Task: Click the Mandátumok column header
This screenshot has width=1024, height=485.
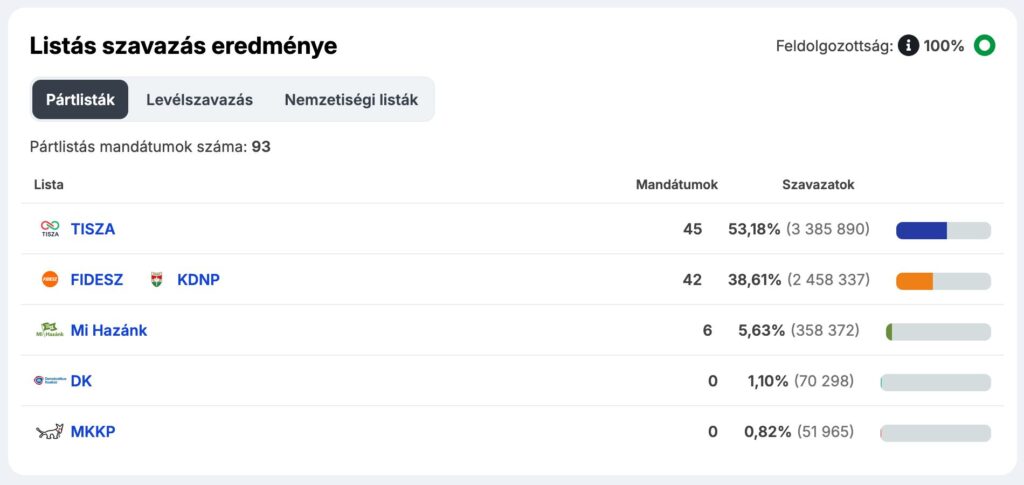Action: [676, 185]
